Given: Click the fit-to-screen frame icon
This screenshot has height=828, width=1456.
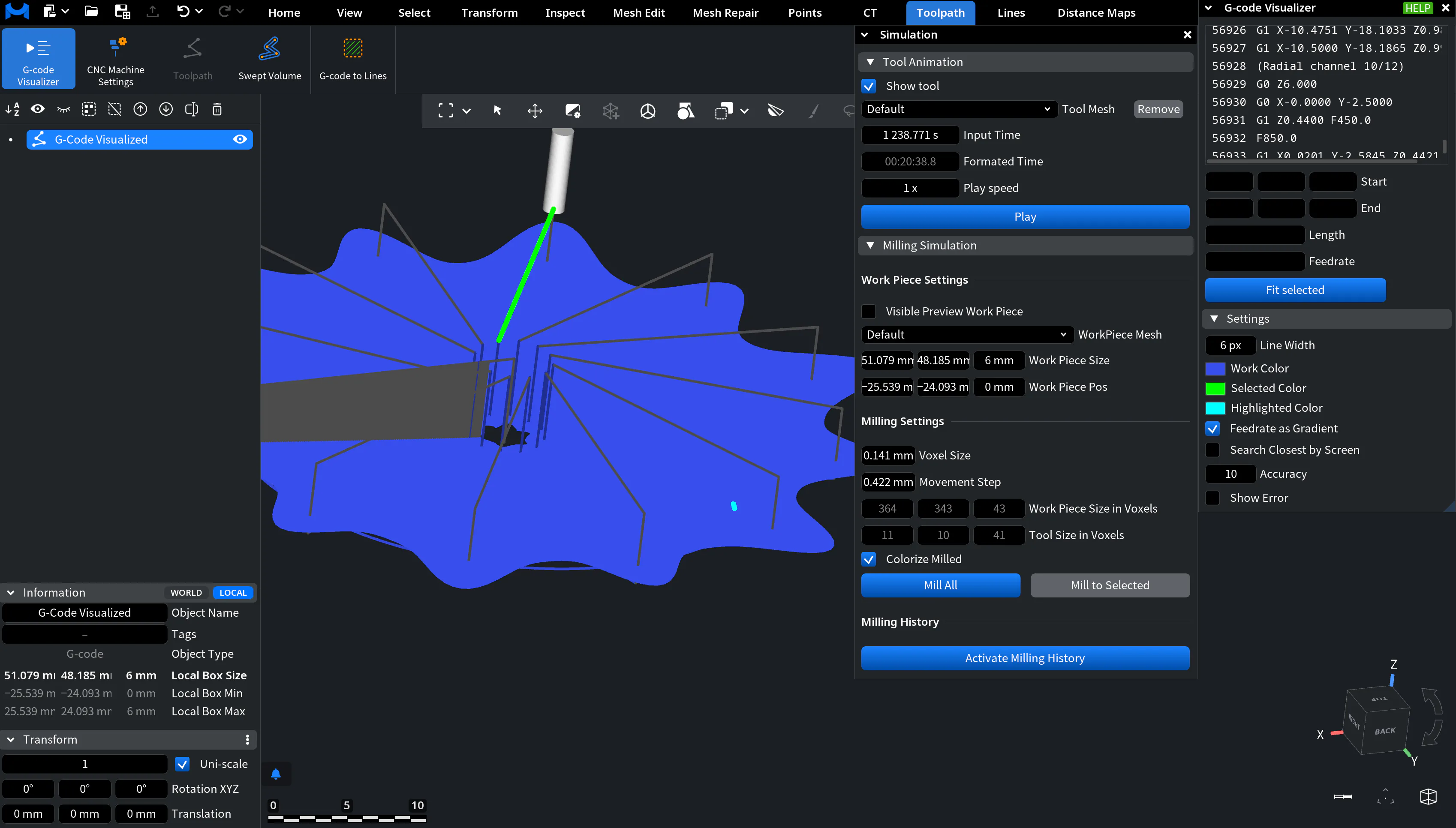Looking at the screenshot, I should tap(446, 110).
